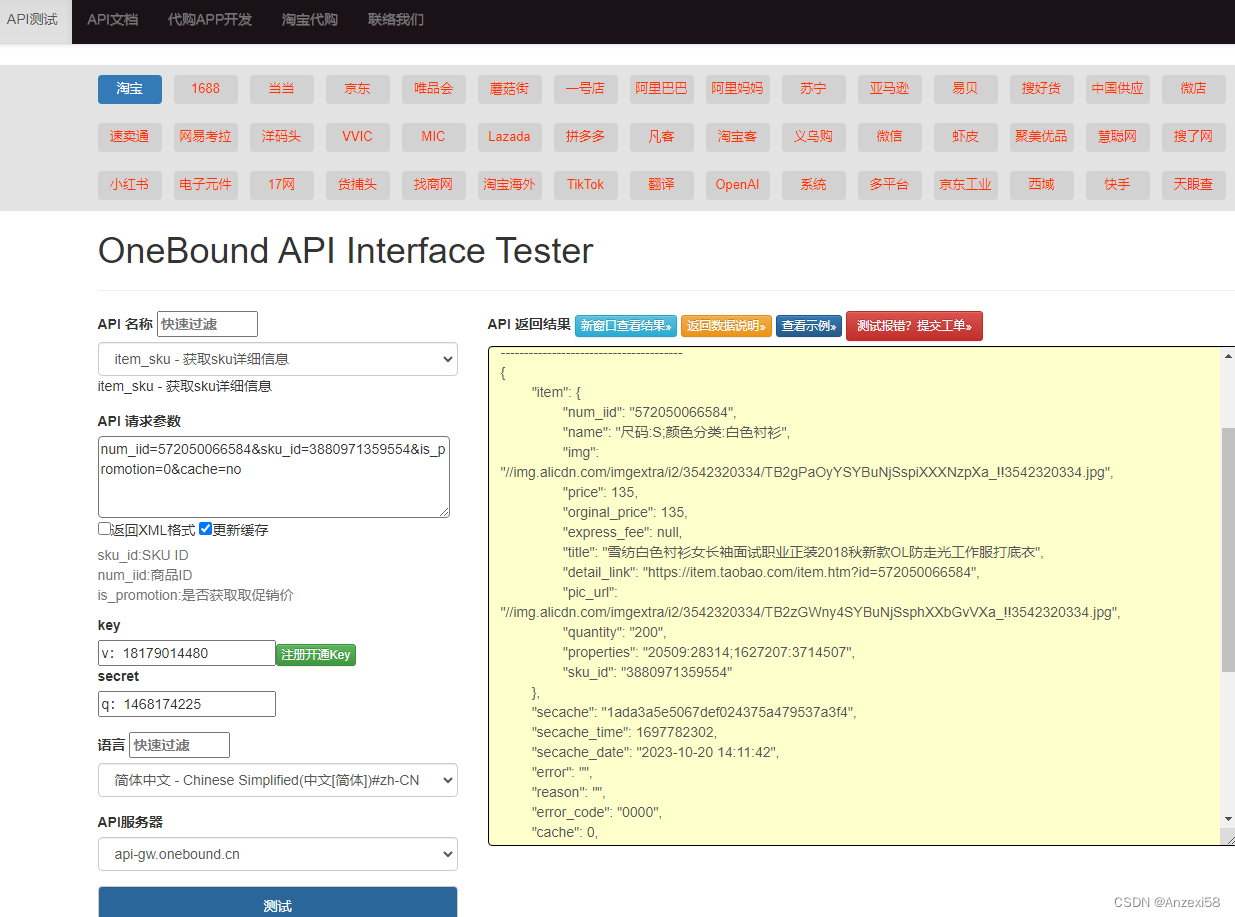
Task: Select the 中国供应 platform button
Action: (1118, 89)
